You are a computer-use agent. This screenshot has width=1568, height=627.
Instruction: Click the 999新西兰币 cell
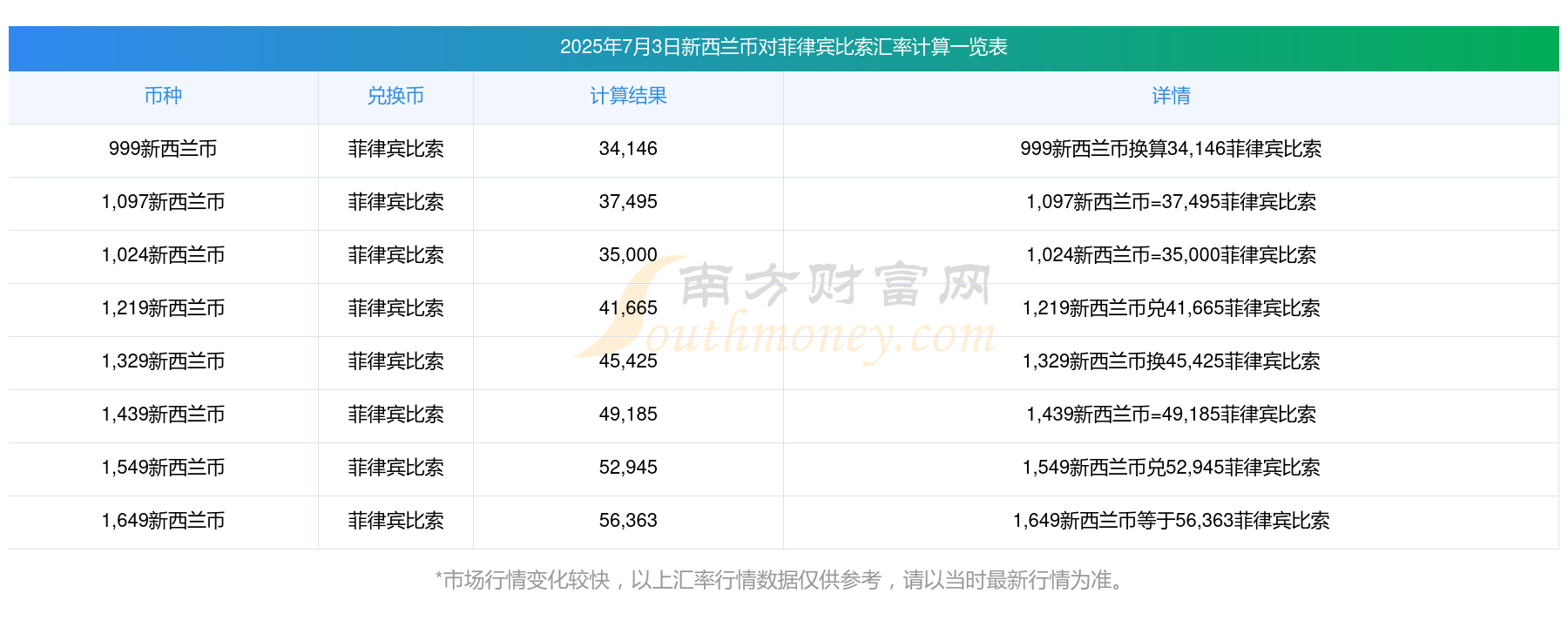pos(163,149)
